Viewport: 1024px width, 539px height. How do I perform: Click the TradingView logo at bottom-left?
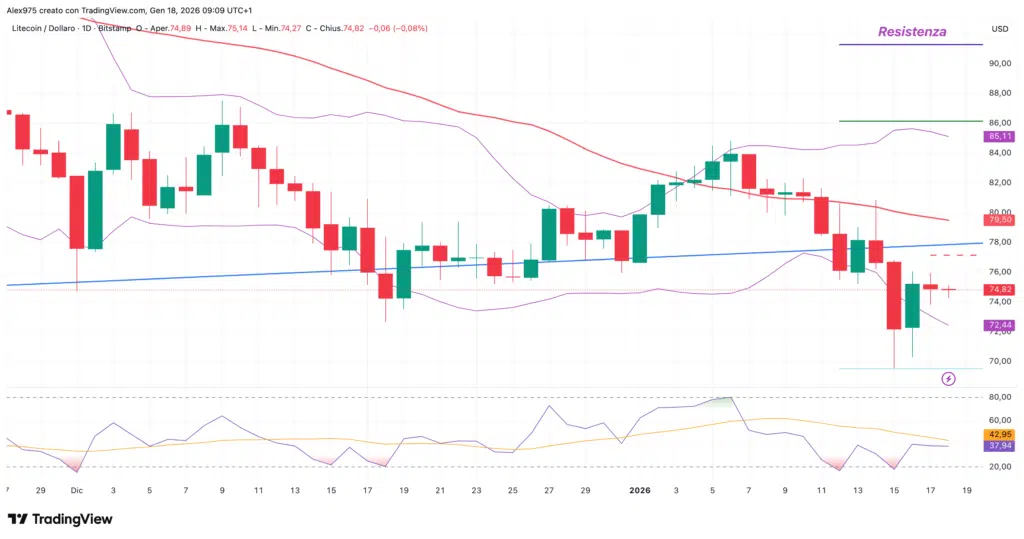tap(59, 519)
